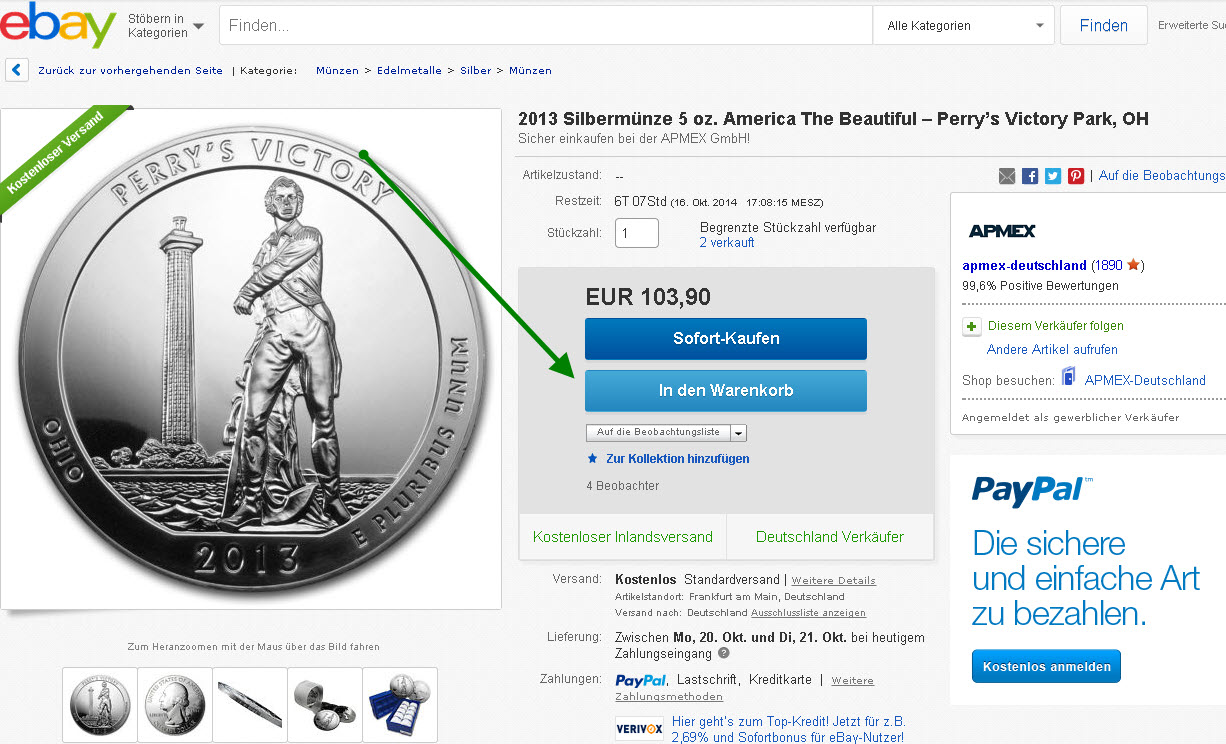Select the coin edge side-view thumbnail

coord(250,704)
